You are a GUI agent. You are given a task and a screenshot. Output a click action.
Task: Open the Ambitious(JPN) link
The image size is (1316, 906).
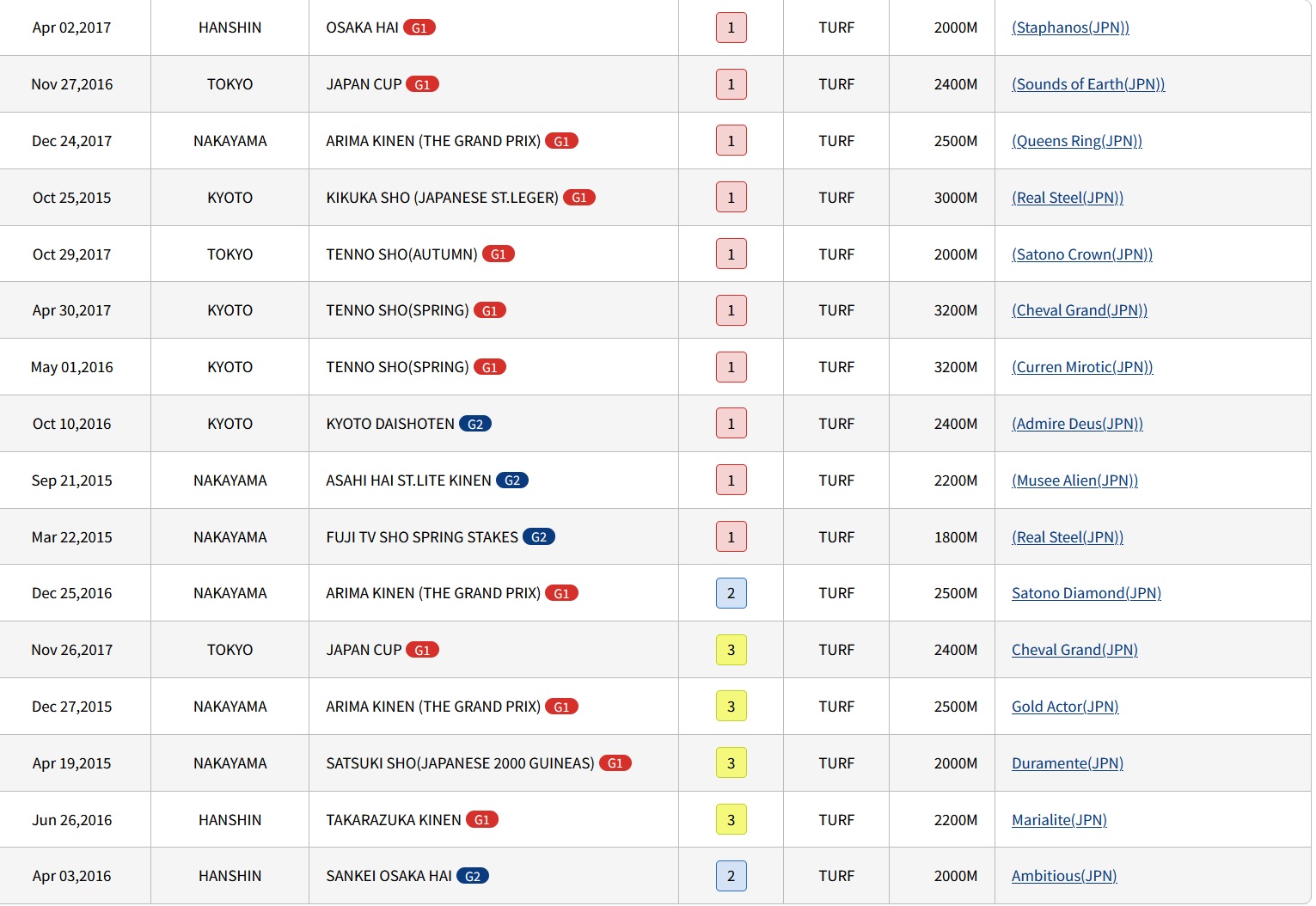click(x=1064, y=876)
